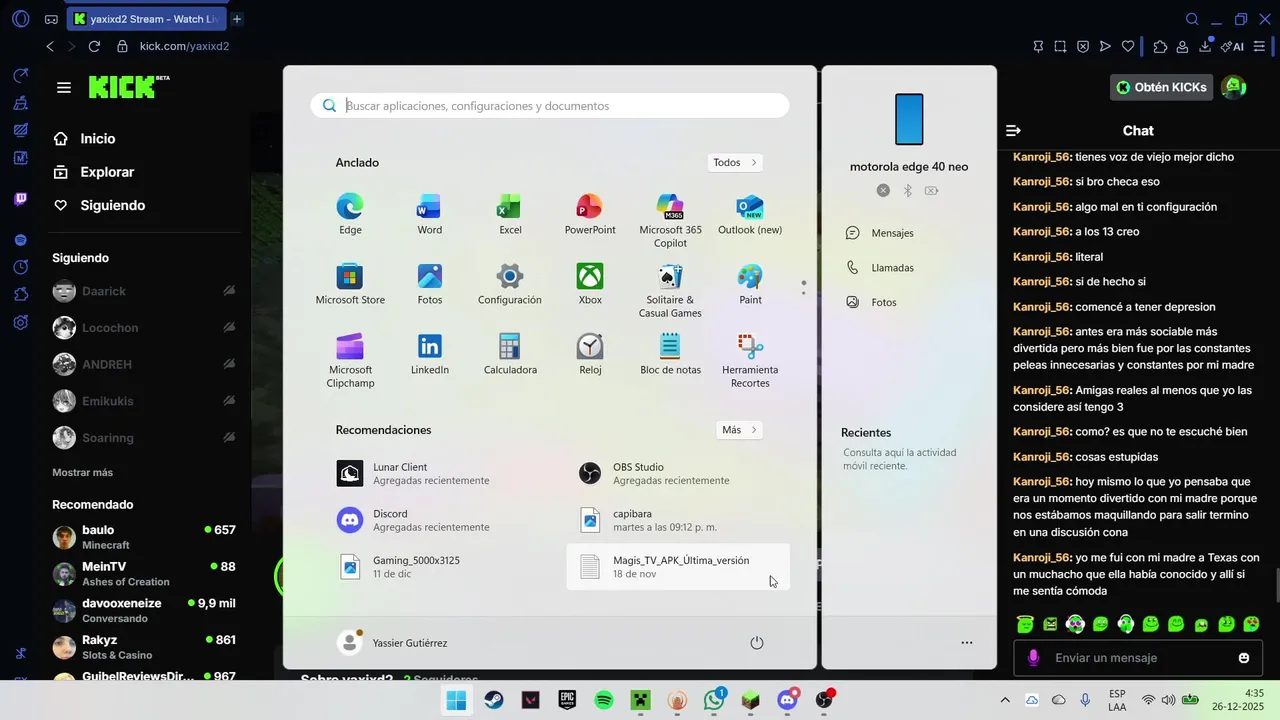Reload the Kick browser page
Viewport: 1280px width, 720px height.
(94, 46)
